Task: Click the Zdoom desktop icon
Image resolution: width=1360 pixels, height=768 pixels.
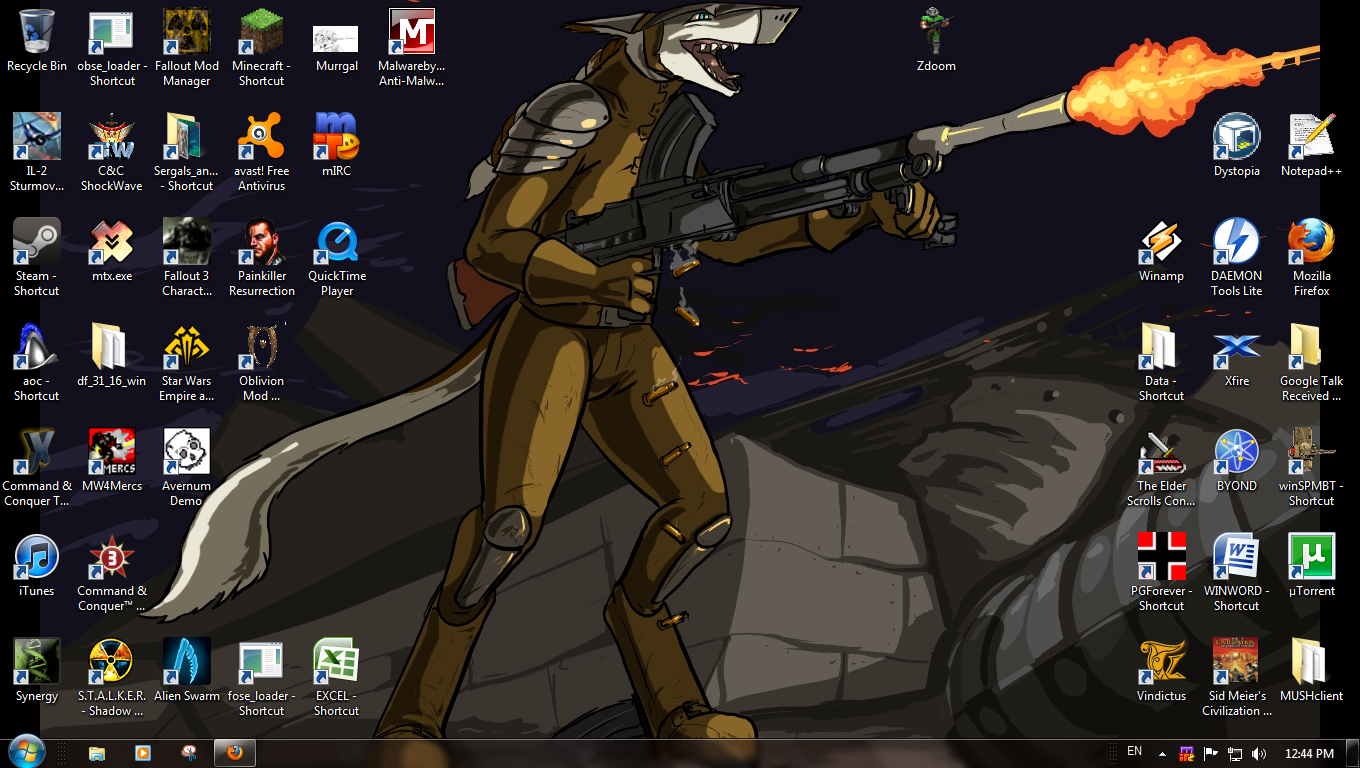Action: 936,33
